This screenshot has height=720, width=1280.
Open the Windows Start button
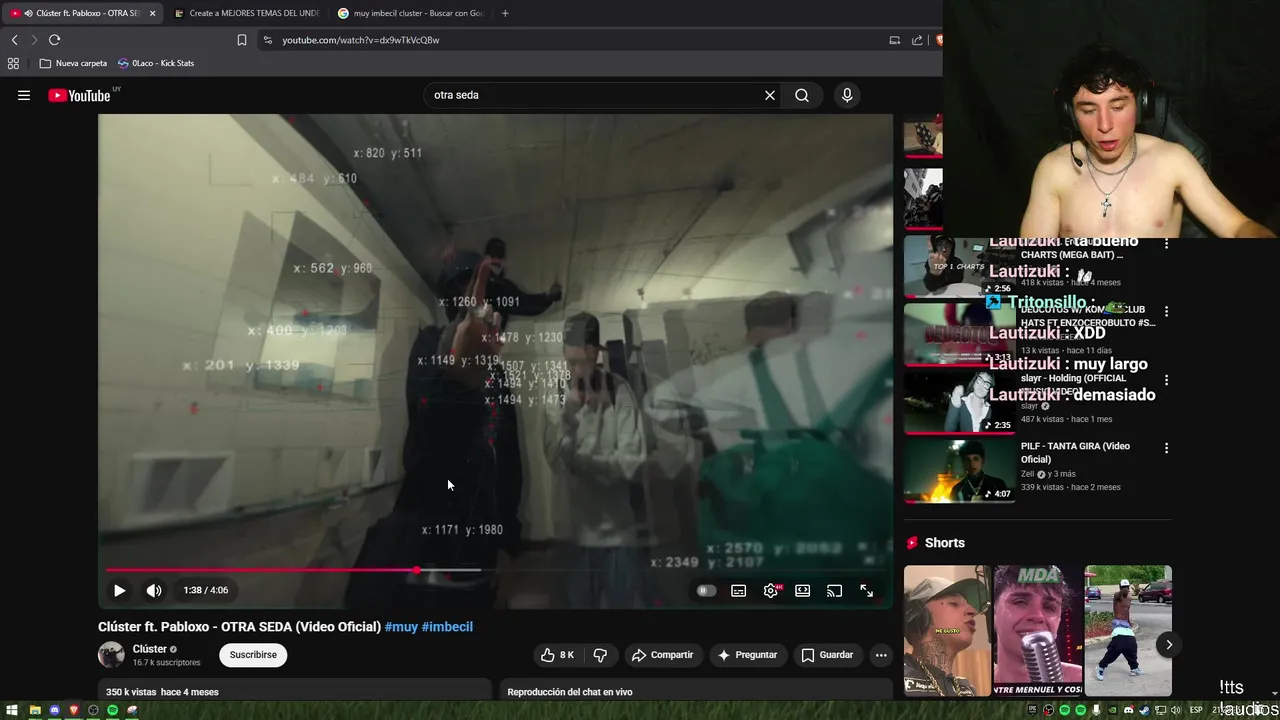[12, 710]
